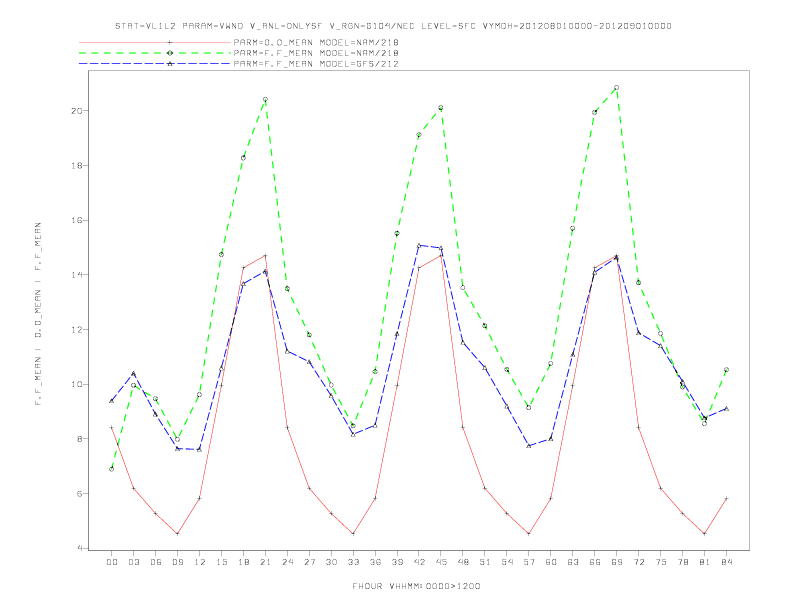Screen dimensions: 792x612
Task: Click y-axis tick label 14
Action: (78, 275)
